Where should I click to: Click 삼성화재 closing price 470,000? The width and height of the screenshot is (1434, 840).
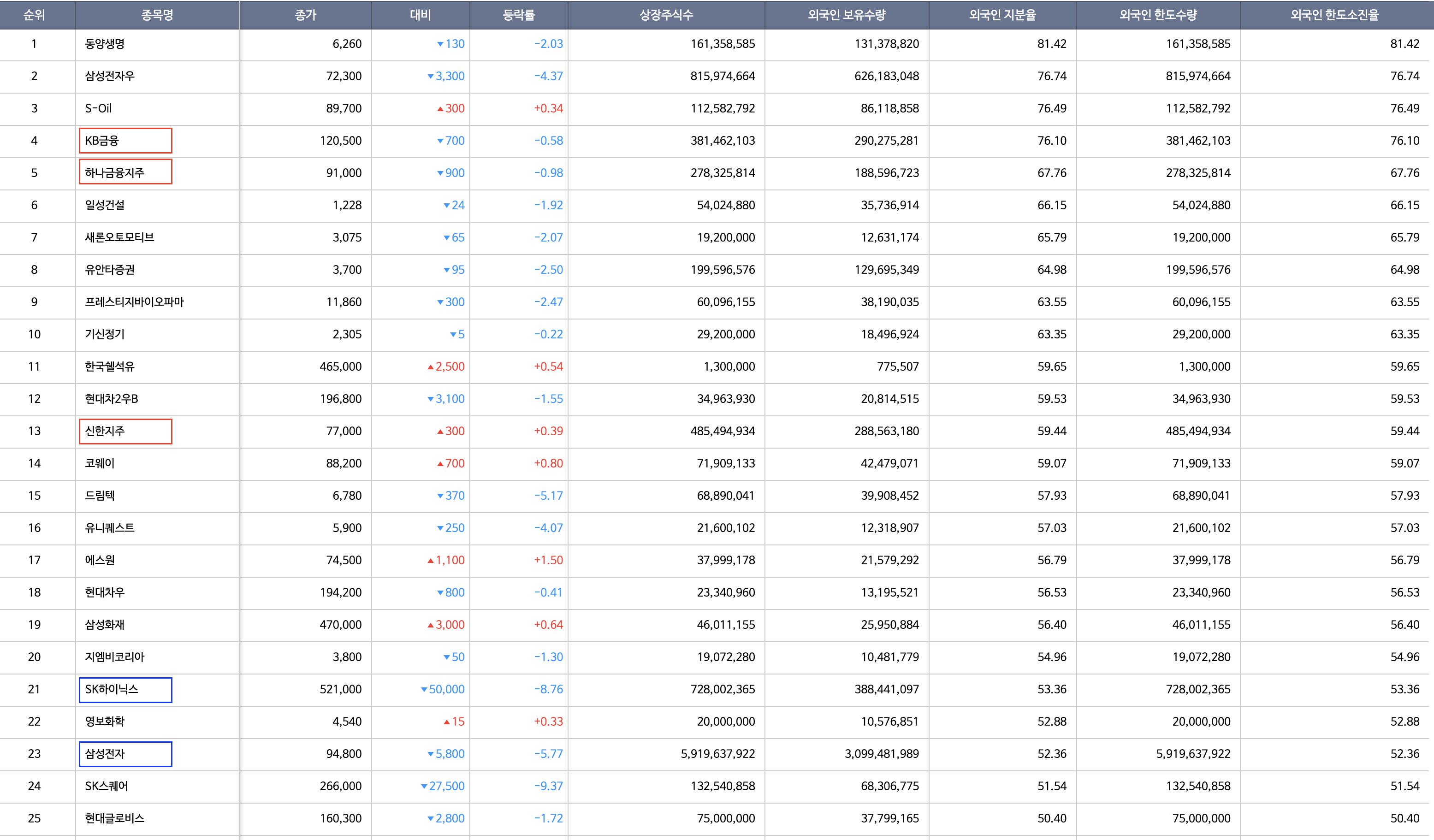coord(340,625)
